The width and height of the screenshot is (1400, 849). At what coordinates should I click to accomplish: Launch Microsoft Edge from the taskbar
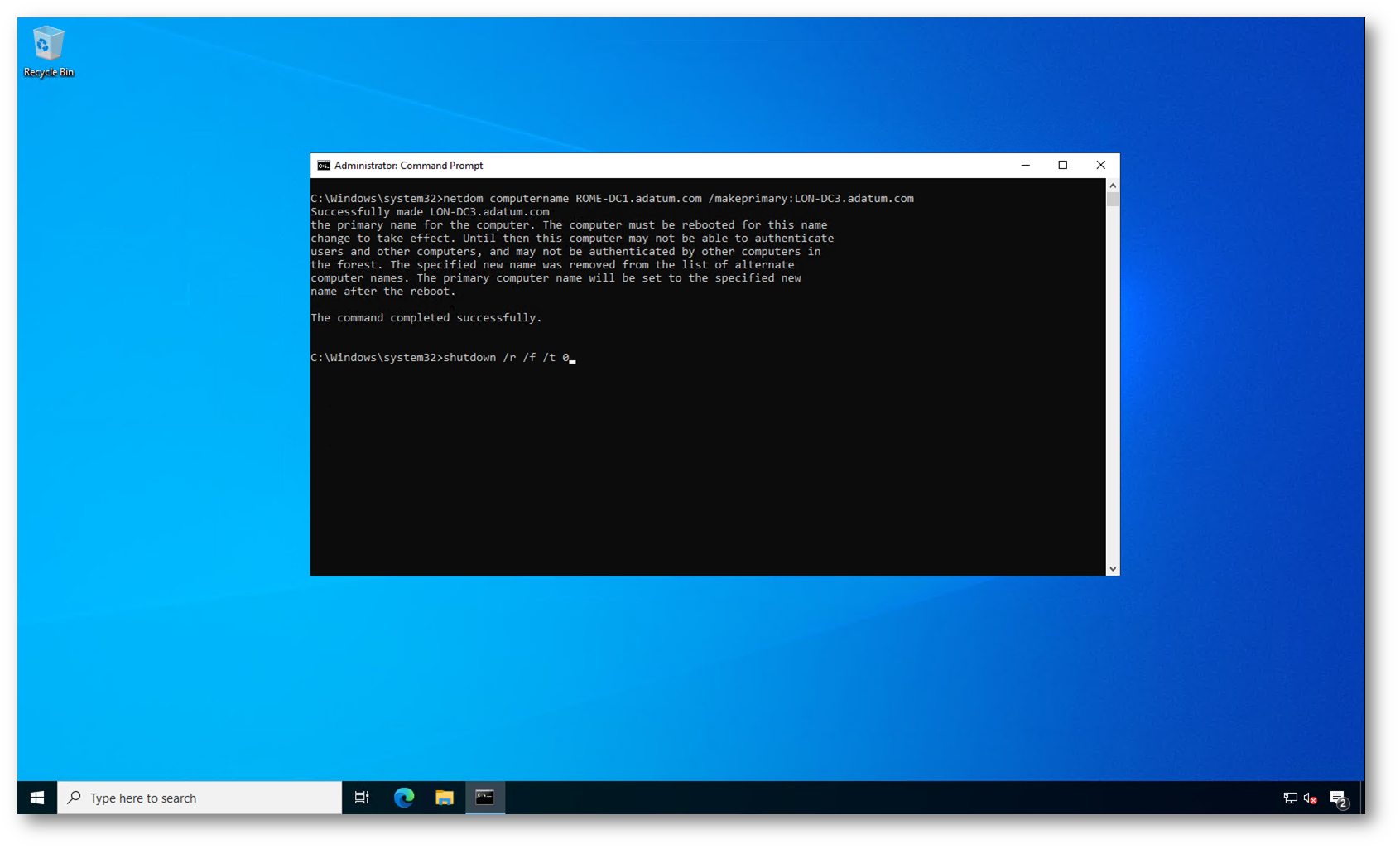click(404, 798)
